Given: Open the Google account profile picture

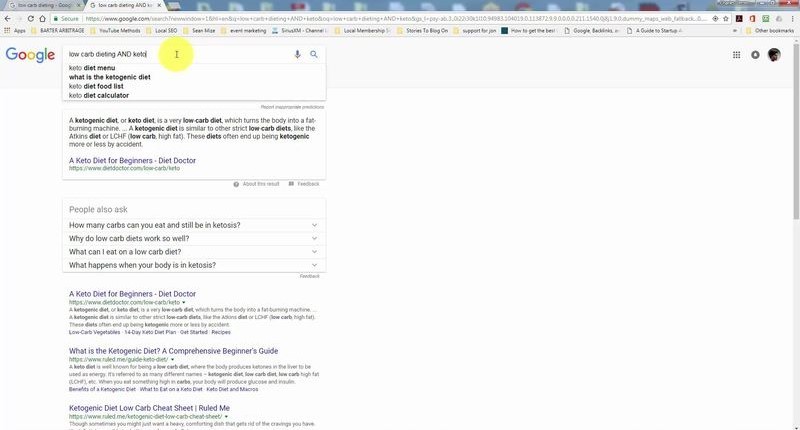Looking at the screenshot, I should pyautogui.click(x=774, y=55).
